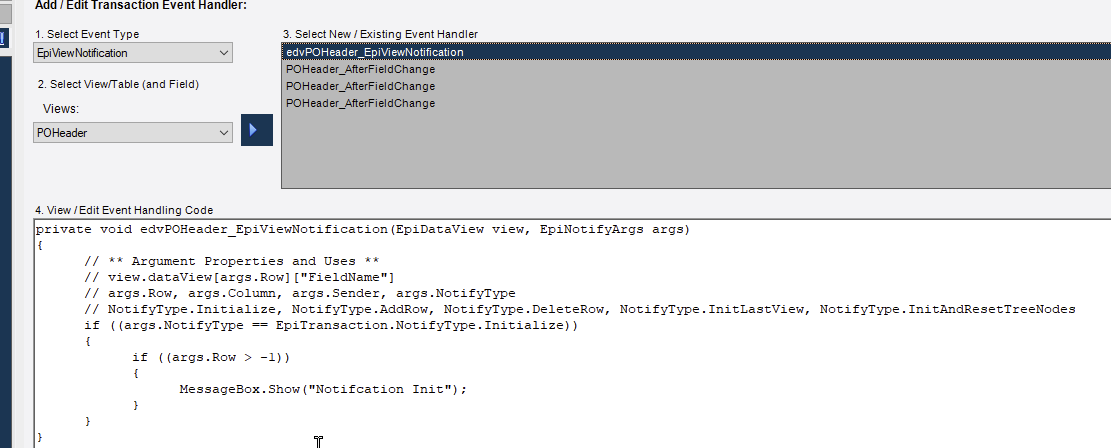Click '4. View / Edit Event Handling Code' label
1111x448 pixels.
124,211
